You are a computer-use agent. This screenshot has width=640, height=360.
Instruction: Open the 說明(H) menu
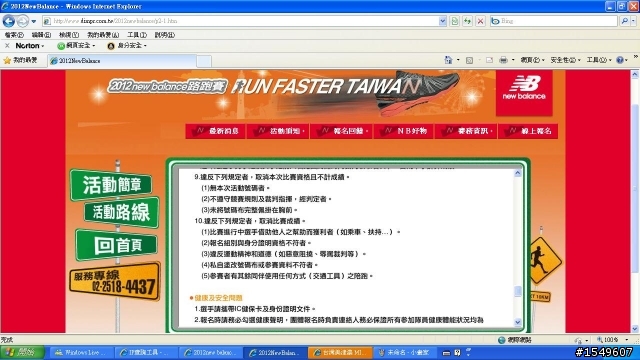164,35
